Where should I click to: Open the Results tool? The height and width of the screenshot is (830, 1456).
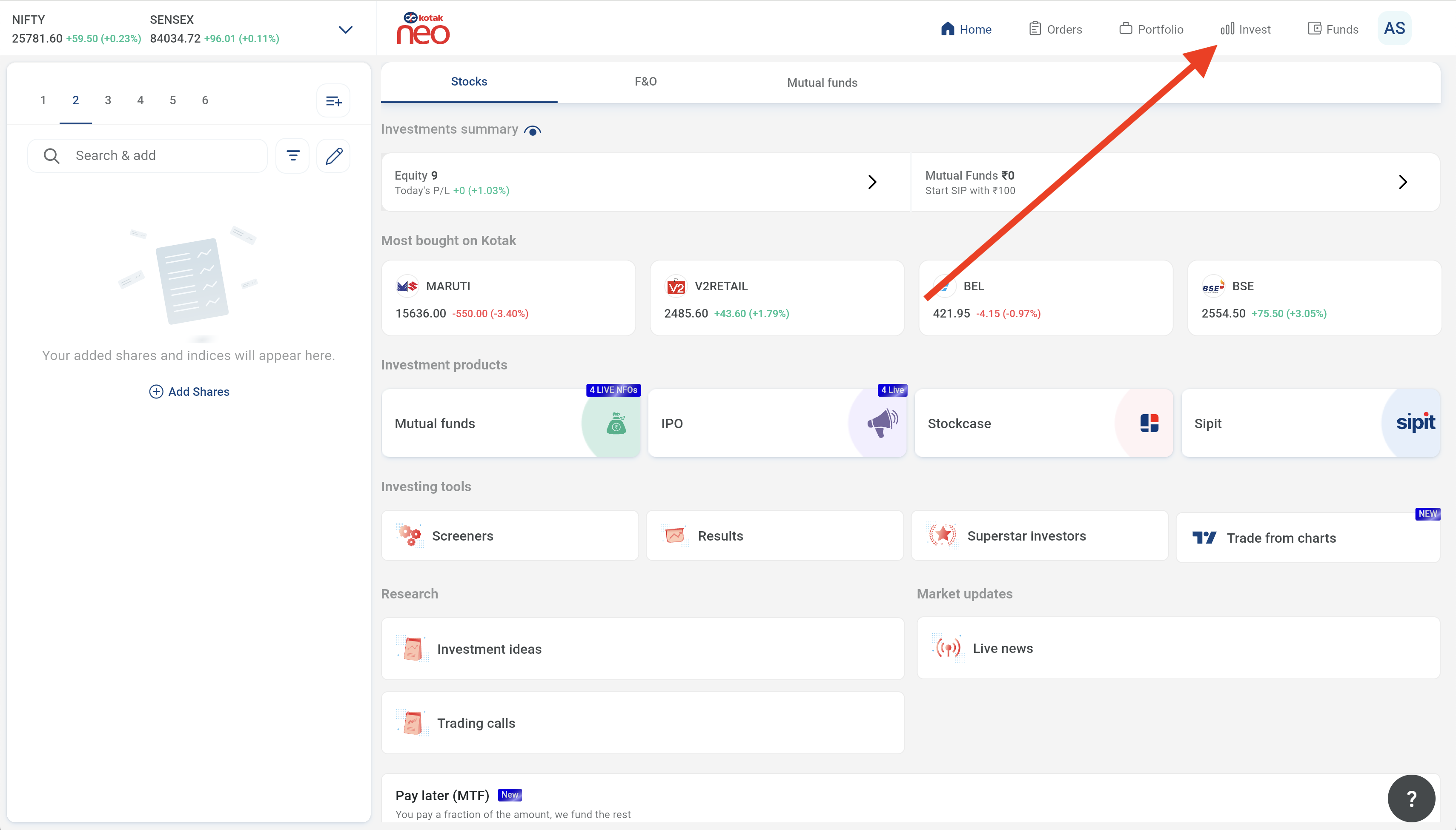(774, 535)
